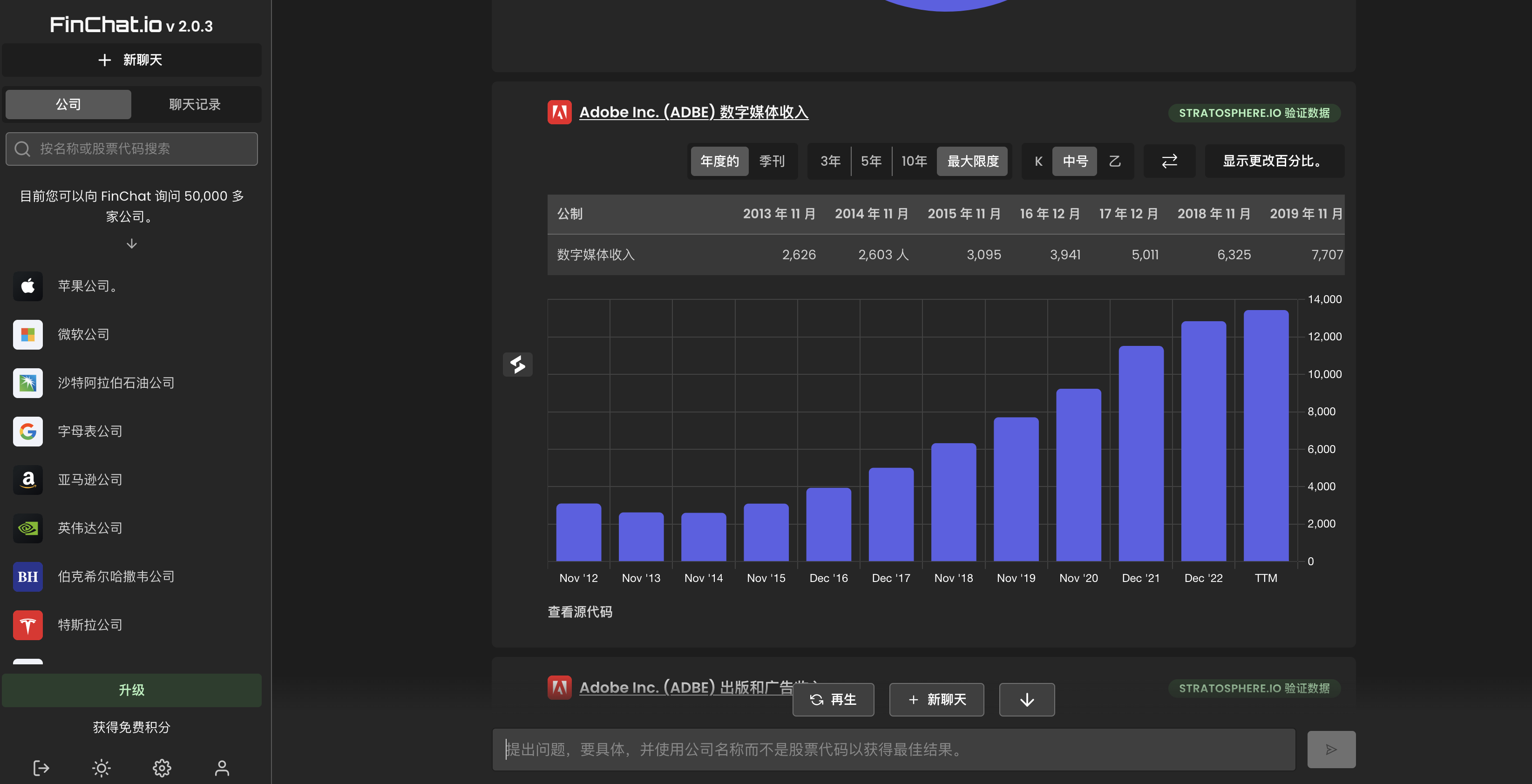This screenshot has height=784, width=1532.
Task: Click the Adobe logo next to 数字媒体收入
Action: tap(559, 112)
